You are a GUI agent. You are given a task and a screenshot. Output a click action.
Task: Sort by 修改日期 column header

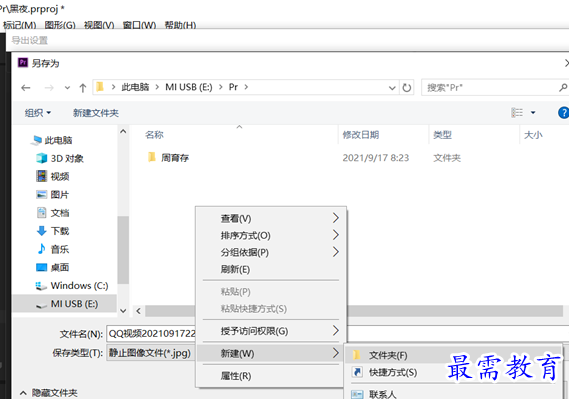pos(361,135)
